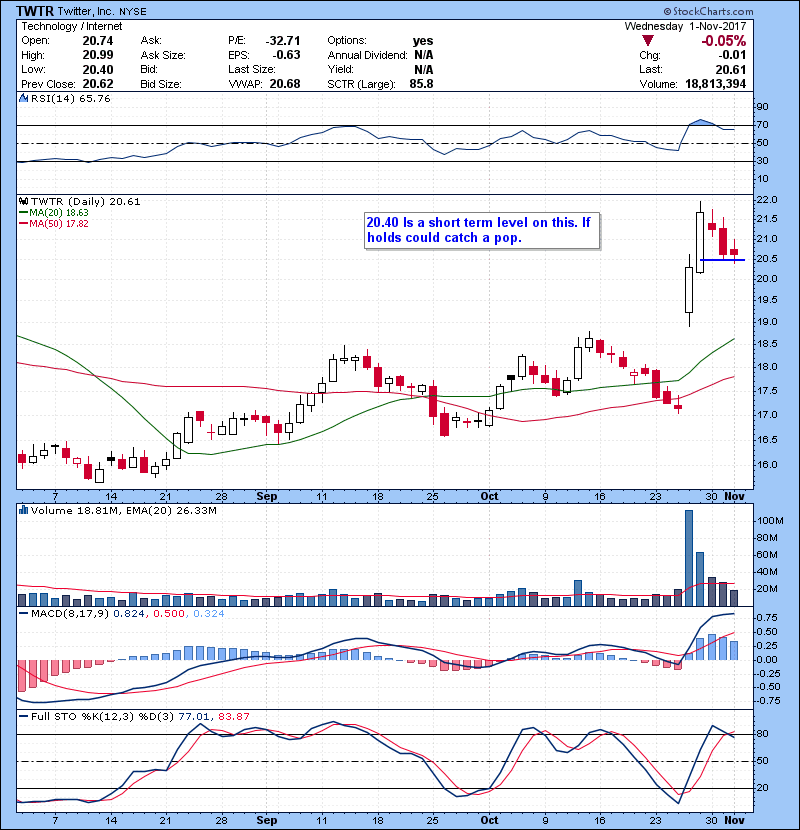
Task: Click the light-blue MACD histogram value 0.324
Action: click(209, 614)
